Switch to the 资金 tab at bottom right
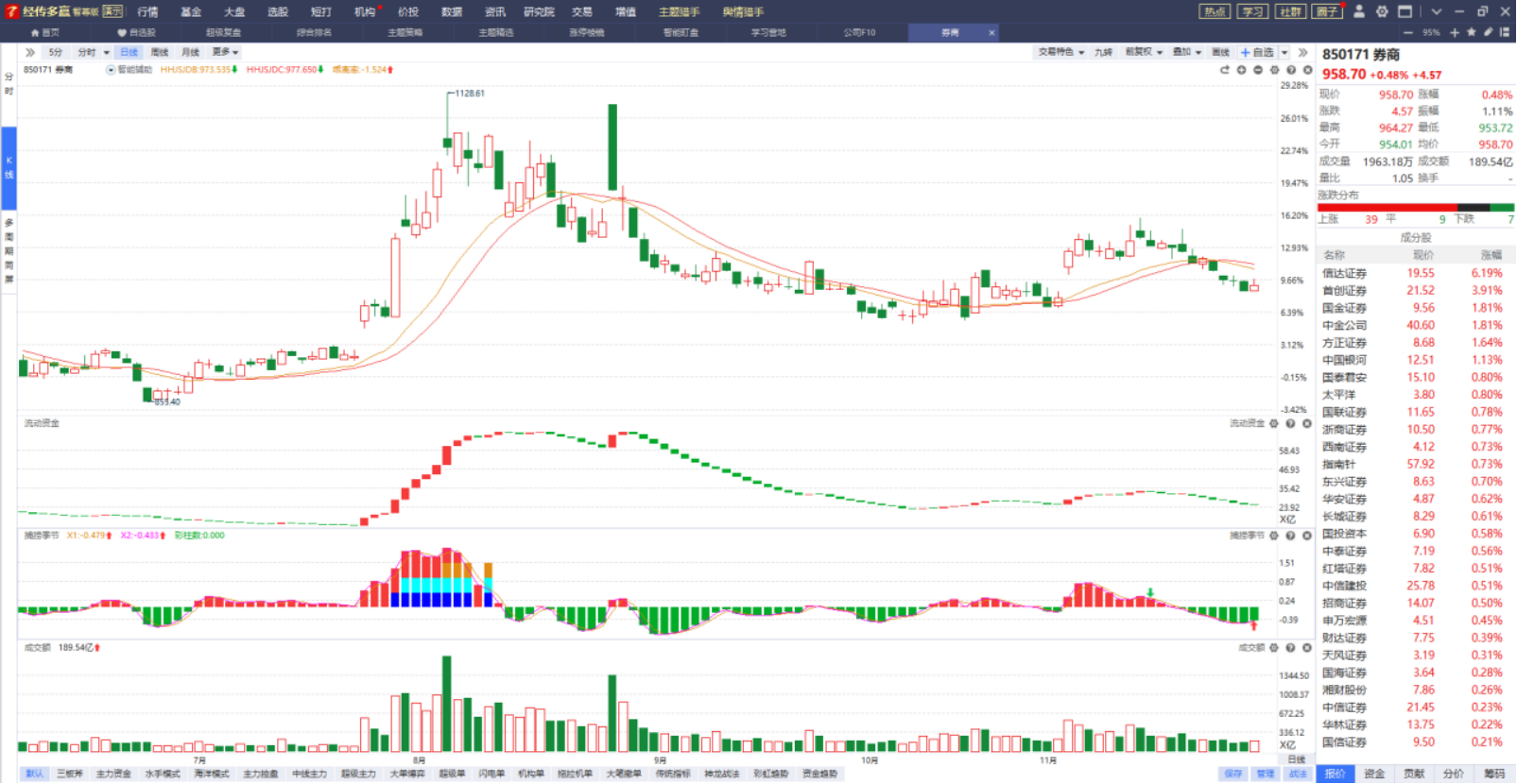The height and width of the screenshot is (784, 1517). tap(1374, 774)
